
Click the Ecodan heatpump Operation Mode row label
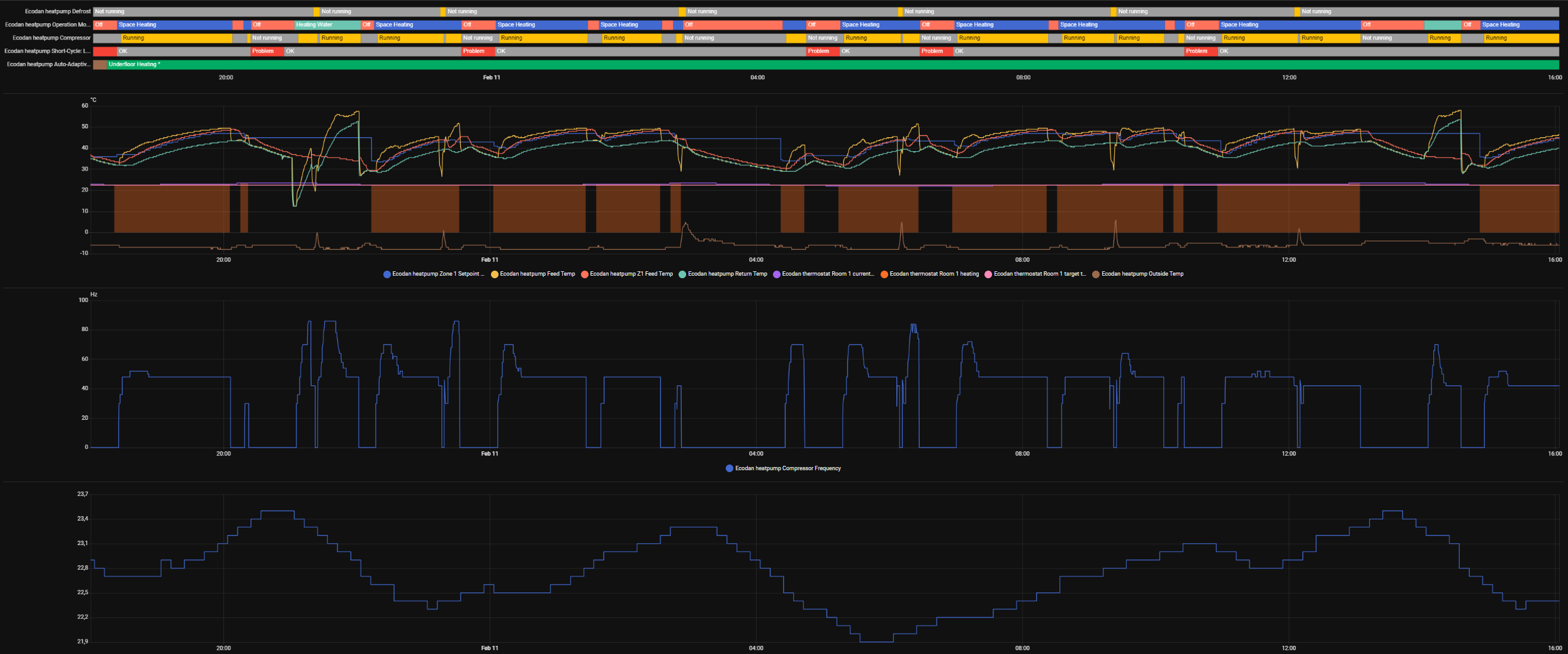47,25
